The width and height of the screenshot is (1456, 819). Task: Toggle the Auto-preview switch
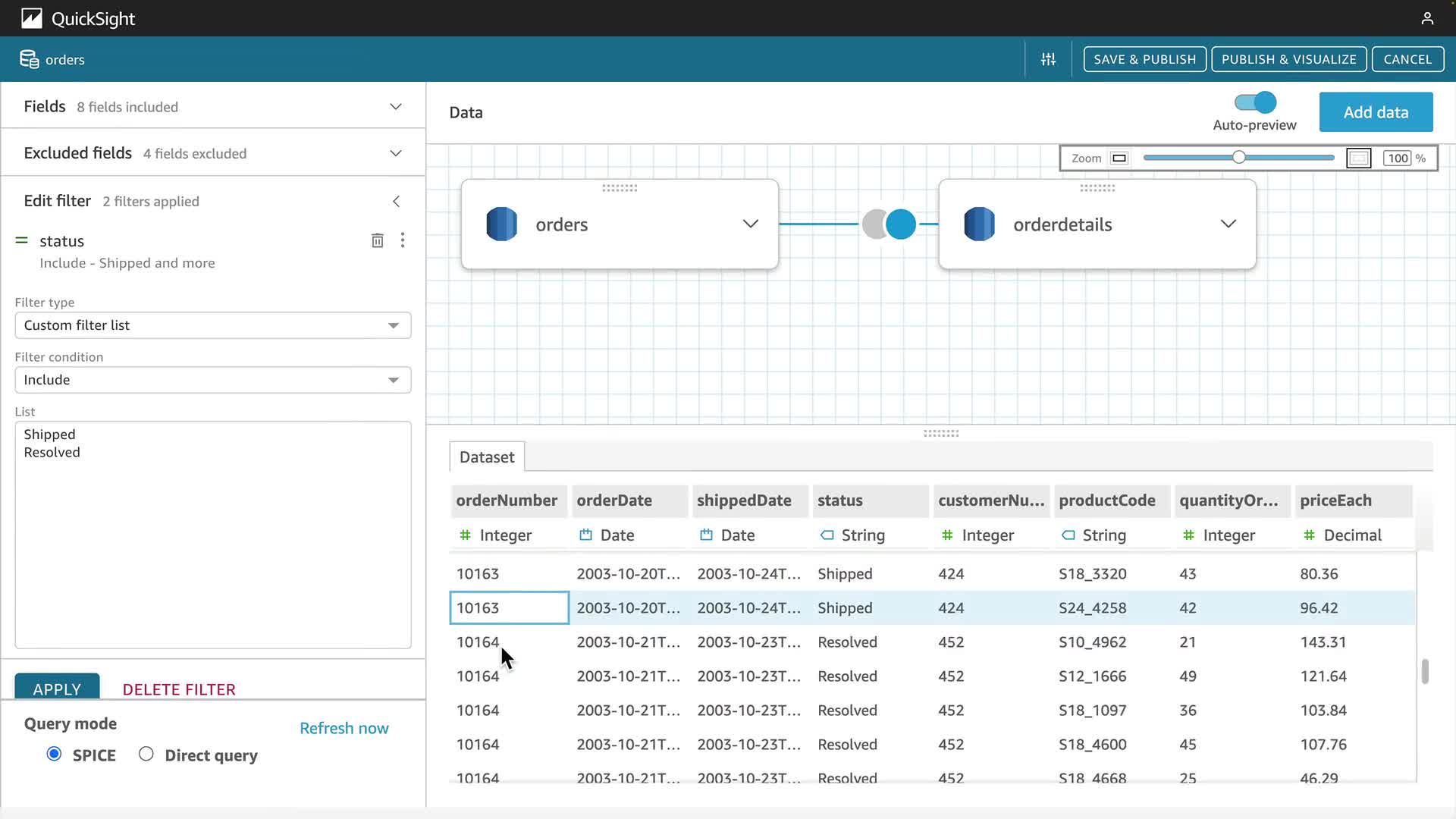[1255, 102]
